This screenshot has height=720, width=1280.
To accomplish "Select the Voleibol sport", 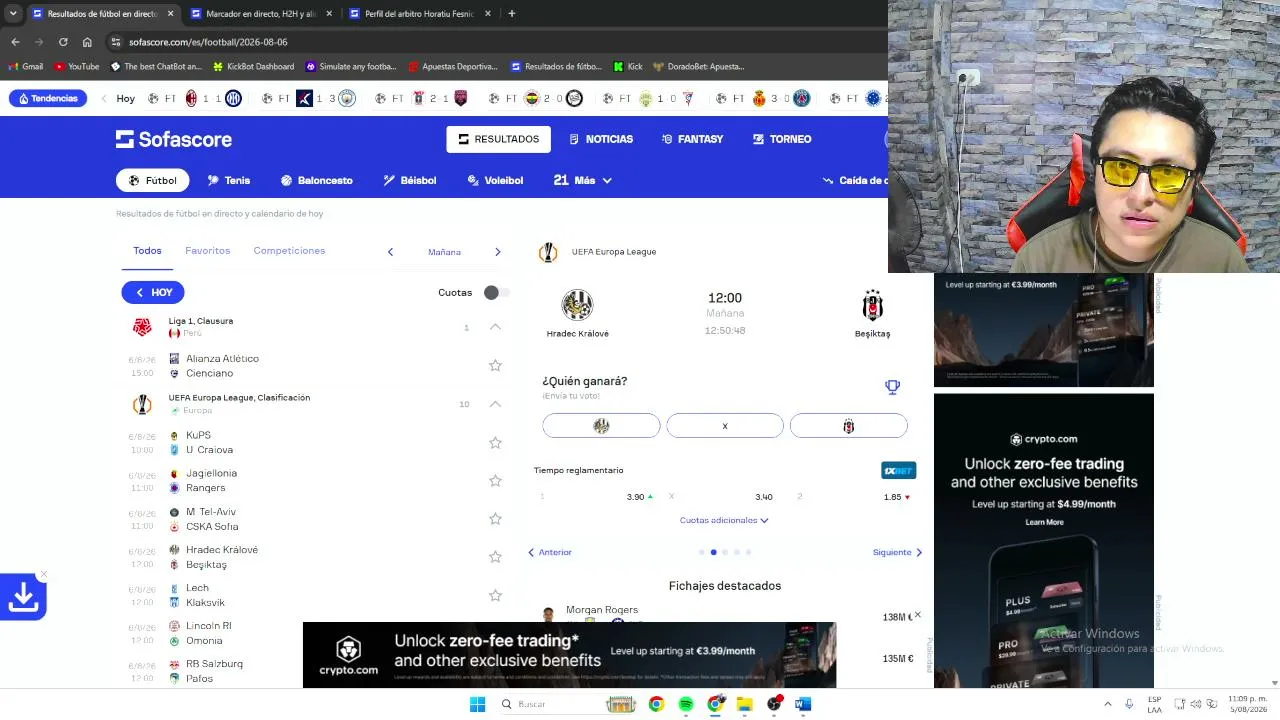I will [x=495, y=180].
